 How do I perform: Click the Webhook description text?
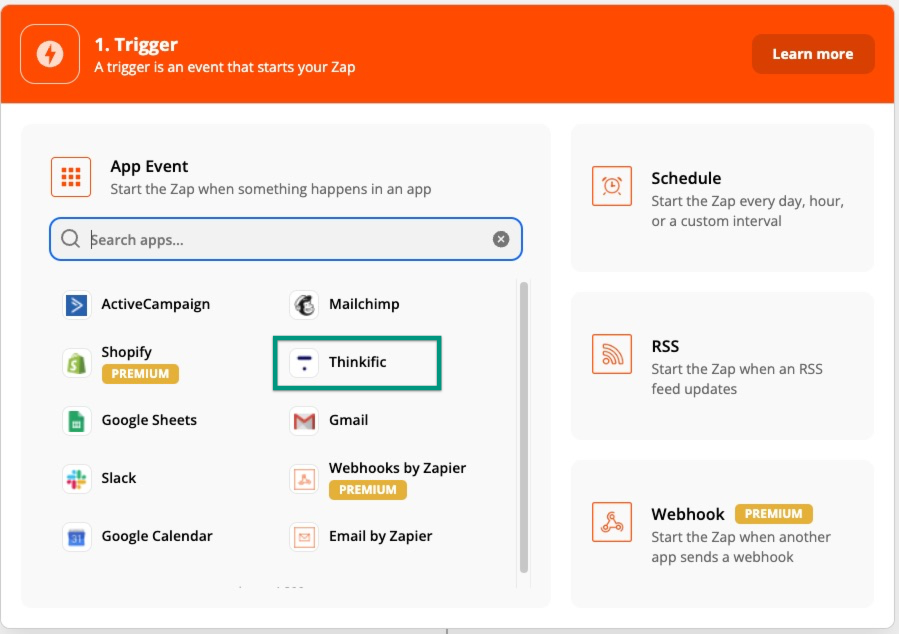[x=741, y=547]
